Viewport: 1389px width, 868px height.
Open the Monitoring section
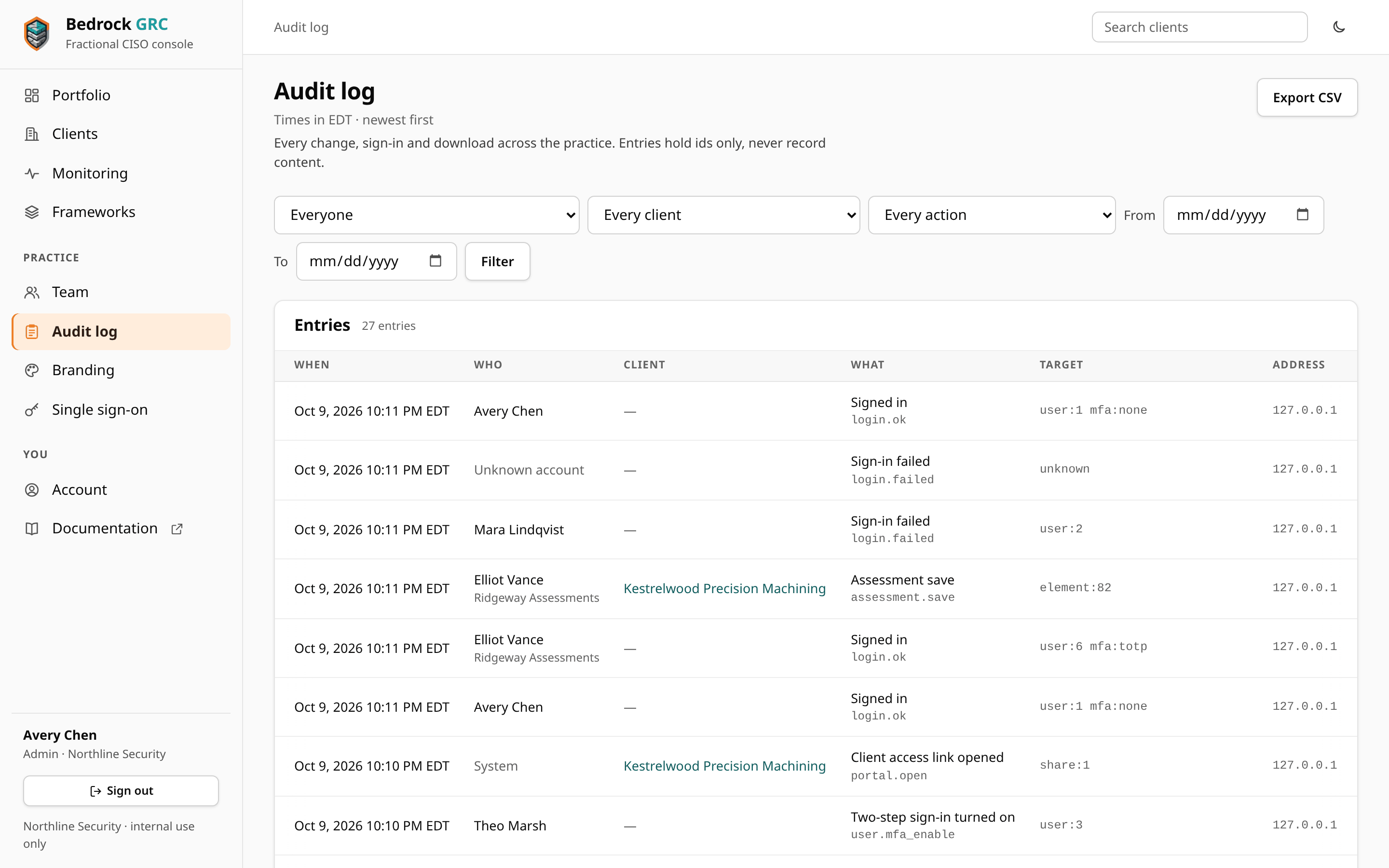(121, 174)
